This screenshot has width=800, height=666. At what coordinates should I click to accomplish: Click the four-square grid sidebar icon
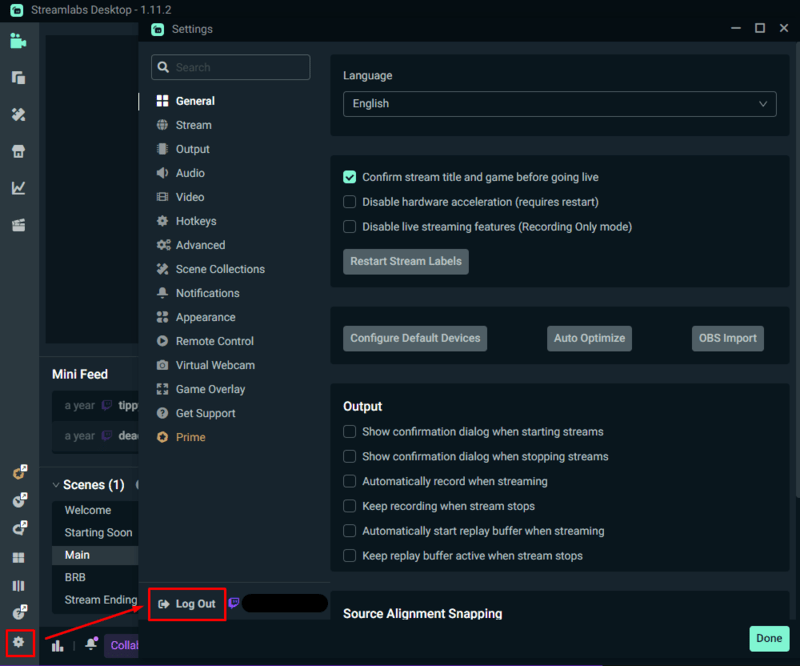(18, 557)
